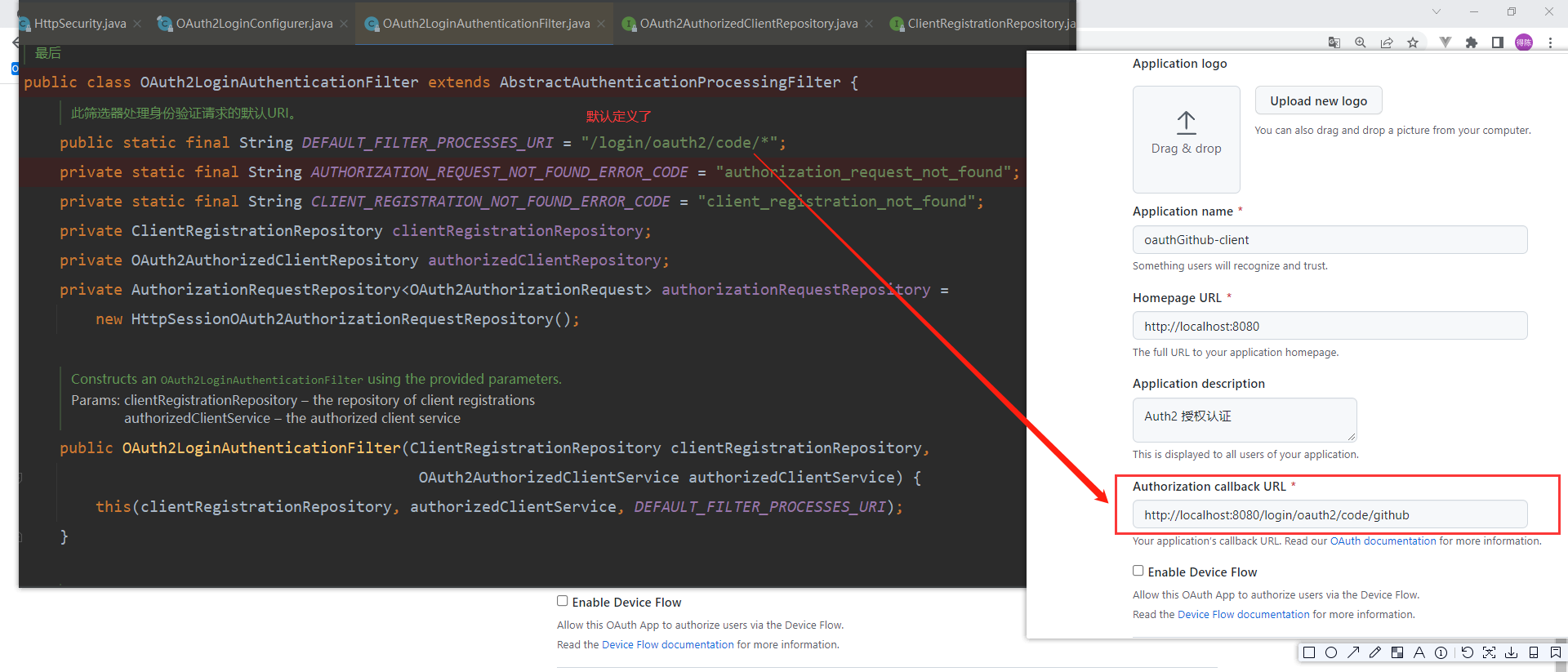The width and height of the screenshot is (1568, 672).
Task: Select the text annotation tool
Action: [x=1419, y=652]
